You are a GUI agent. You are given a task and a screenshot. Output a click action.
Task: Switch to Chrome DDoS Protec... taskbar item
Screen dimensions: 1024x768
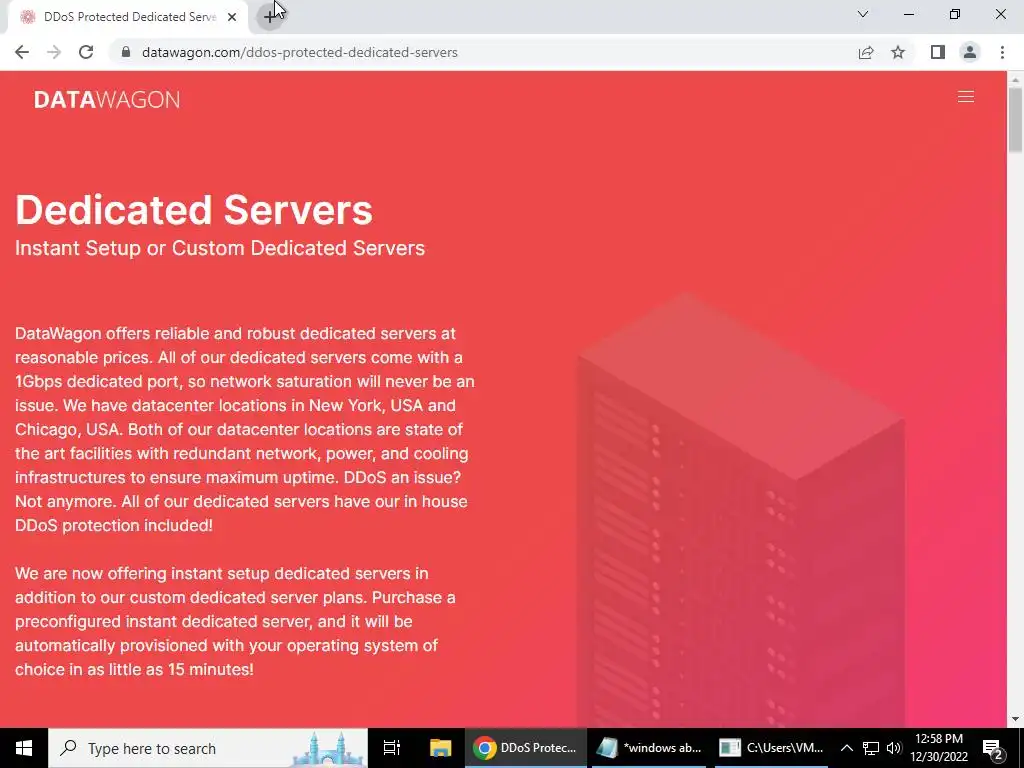(x=526, y=748)
